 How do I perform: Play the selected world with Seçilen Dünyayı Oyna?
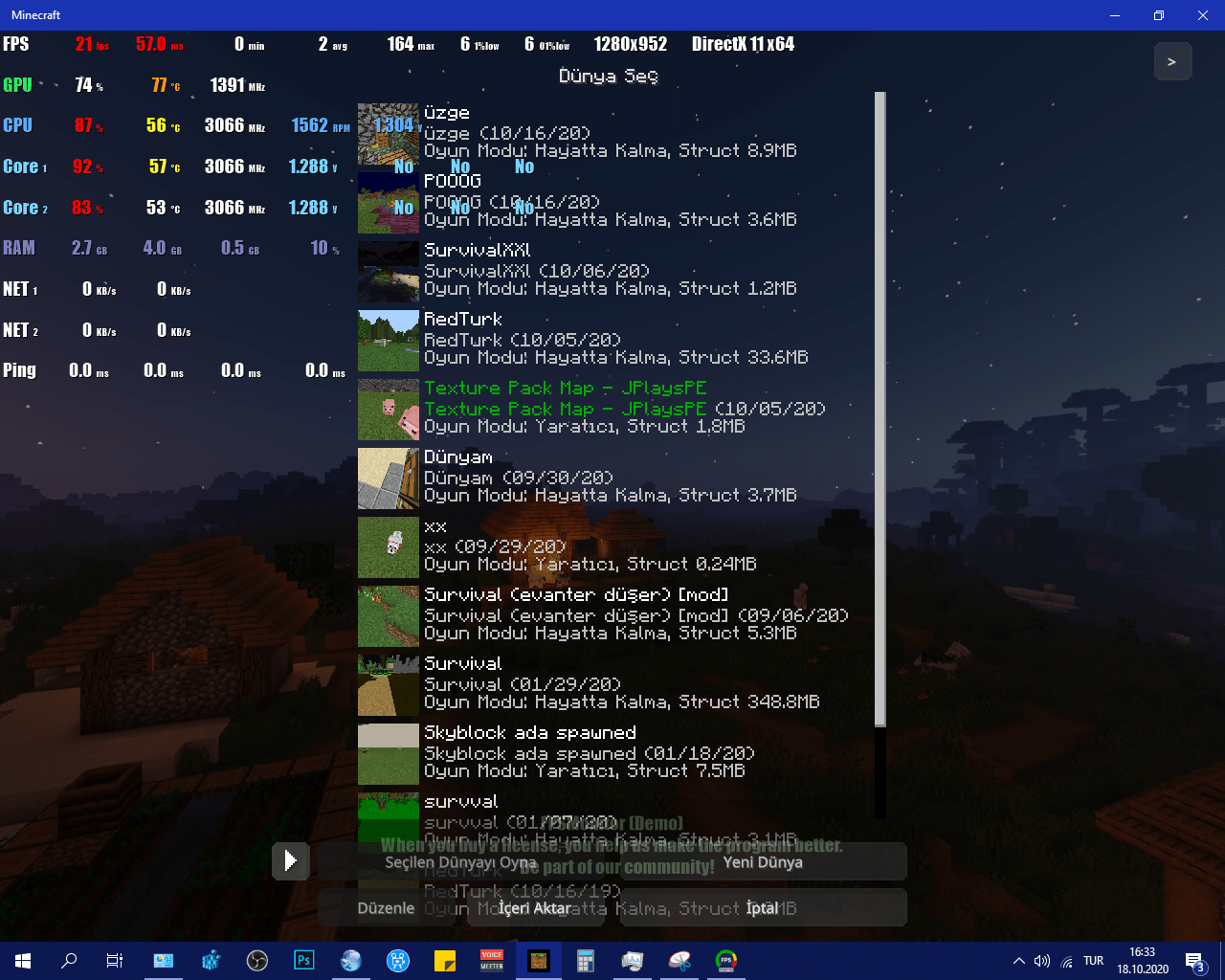point(462,861)
